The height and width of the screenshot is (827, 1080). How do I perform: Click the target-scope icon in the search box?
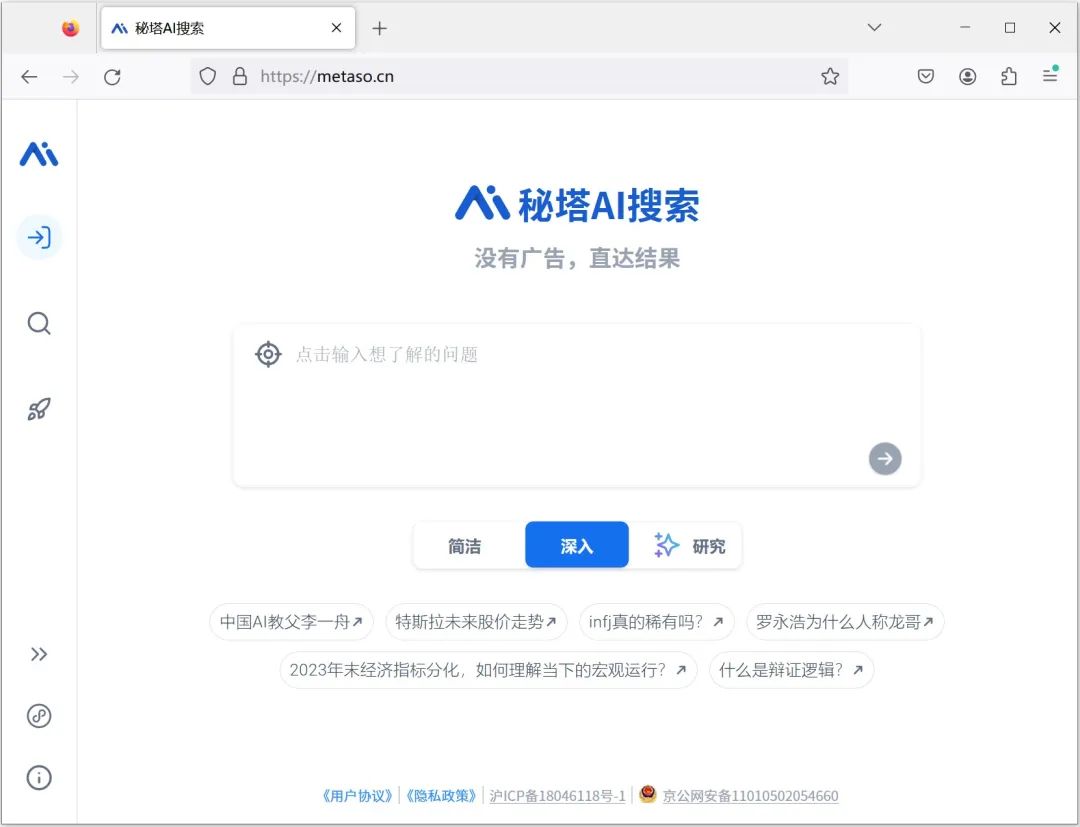point(268,354)
